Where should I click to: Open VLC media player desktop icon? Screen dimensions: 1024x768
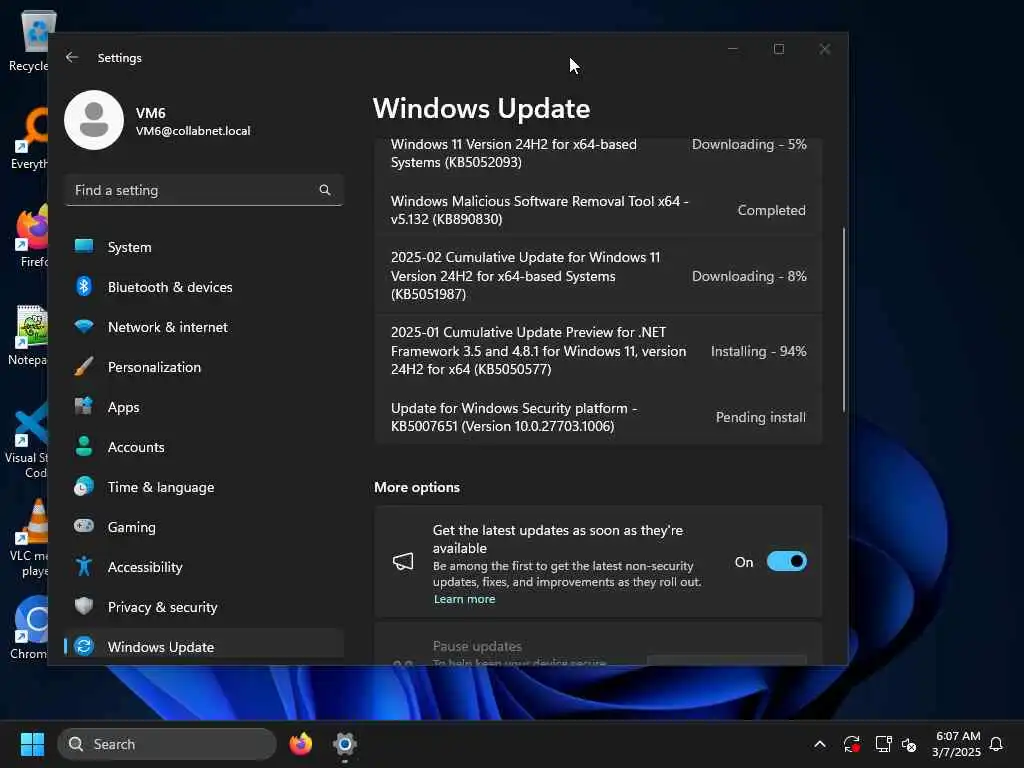click(x=29, y=539)
